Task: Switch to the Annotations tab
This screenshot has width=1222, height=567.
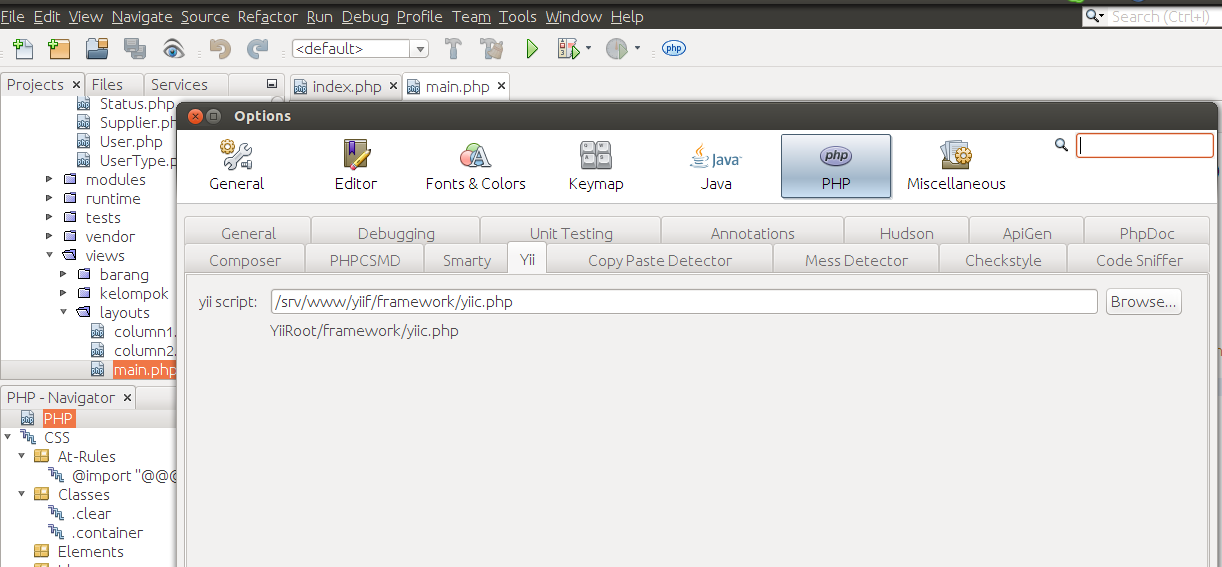Action: point(752,233)
